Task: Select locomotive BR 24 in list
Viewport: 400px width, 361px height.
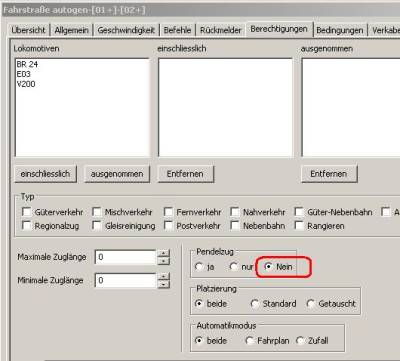Action: click(x=27, y=64)
